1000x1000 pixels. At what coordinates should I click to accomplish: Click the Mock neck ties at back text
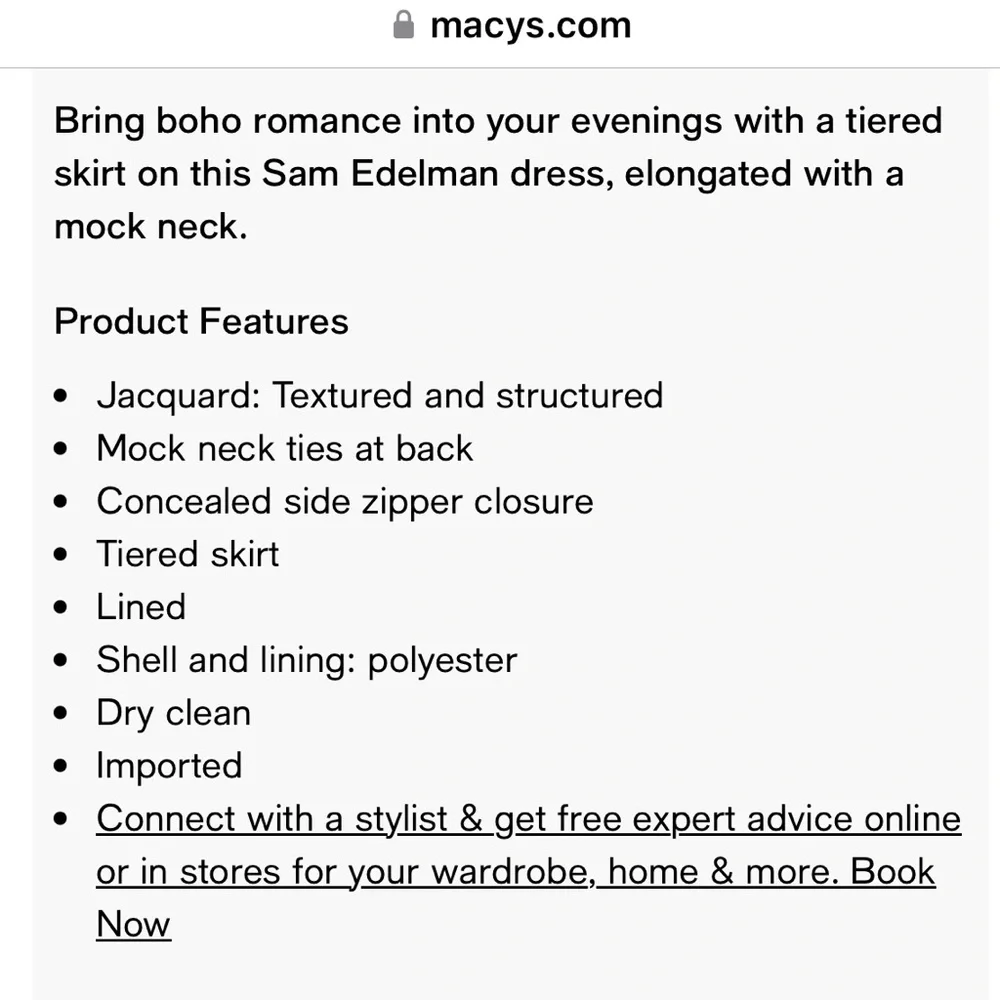(x=284, y=448)
